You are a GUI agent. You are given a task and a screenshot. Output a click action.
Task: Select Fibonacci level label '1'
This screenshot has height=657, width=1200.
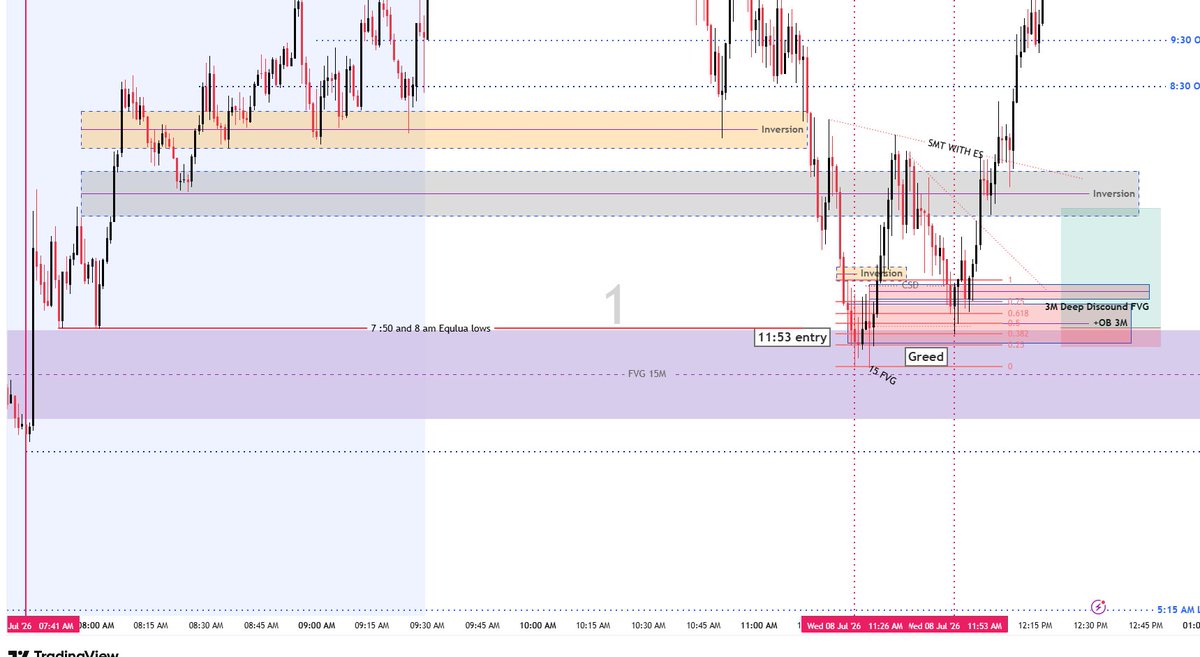[1010, 280]
